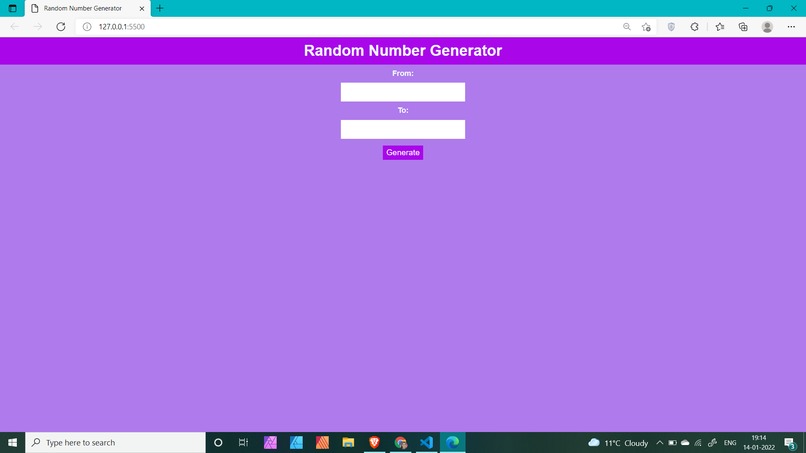Go forward using the browser forward arrow
This screenshot has width=806, height=453.
pos(38,27)
